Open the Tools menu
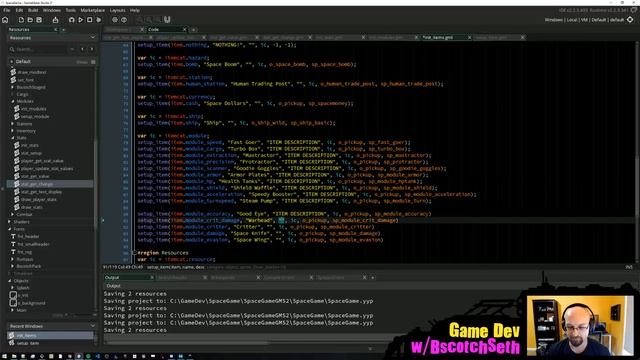This screenshot has height=360, width=640. point(71,10)
